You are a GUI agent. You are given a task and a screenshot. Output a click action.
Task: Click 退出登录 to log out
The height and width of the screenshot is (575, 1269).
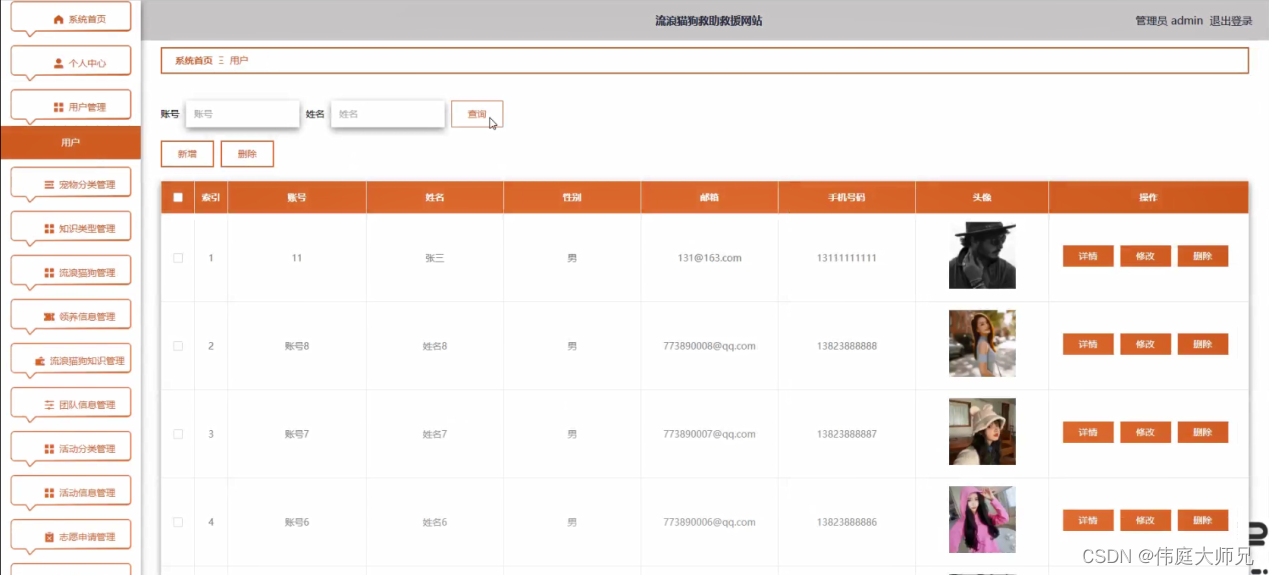[x=1231, y=21]
